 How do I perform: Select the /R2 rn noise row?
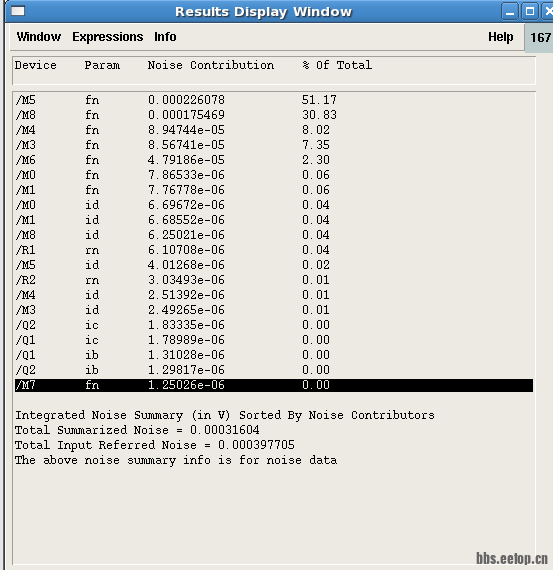[x=274, y=280]
